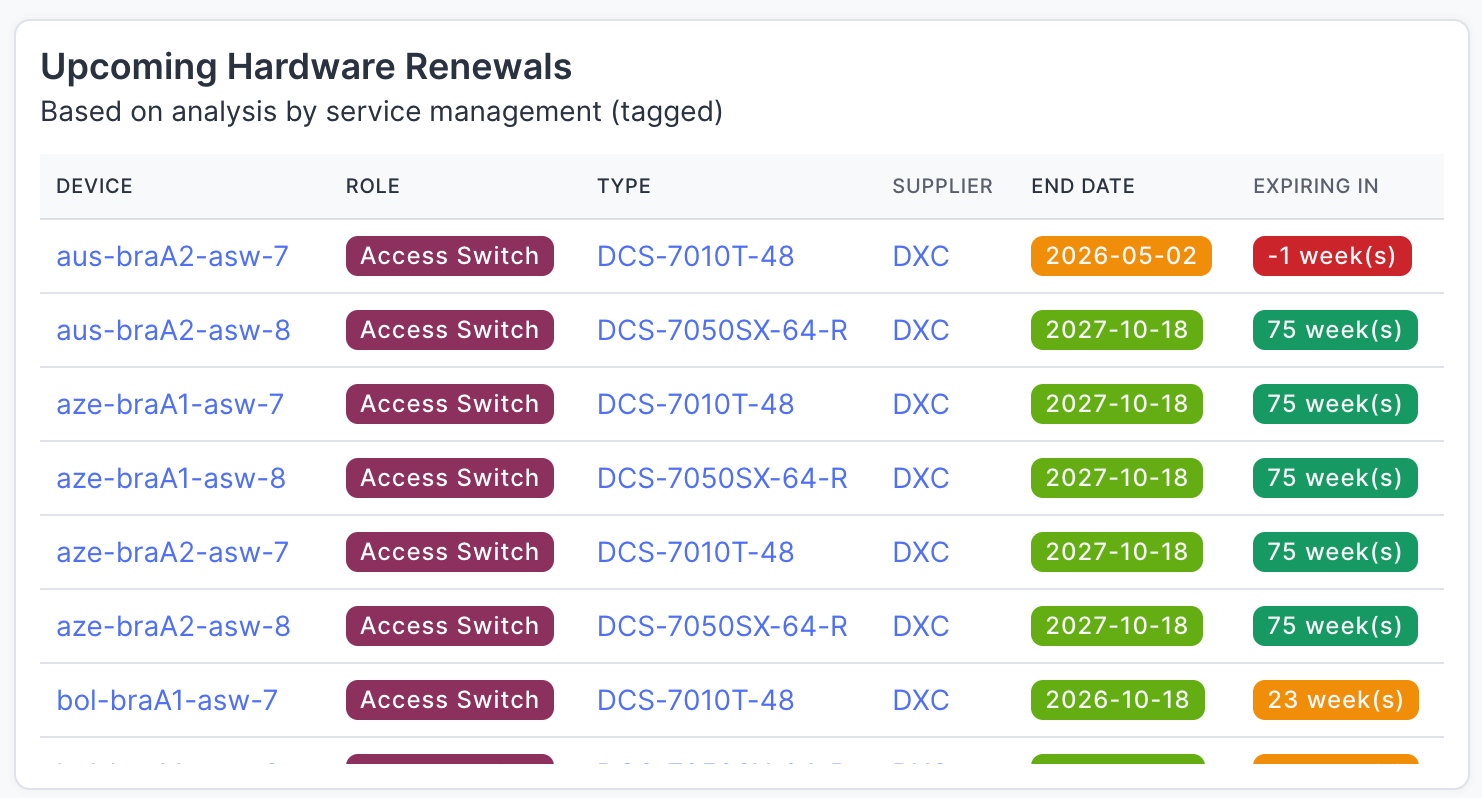
Task: Click 2027-10-18 end date for aze-braA2-asw-8
Action: 1117,626
